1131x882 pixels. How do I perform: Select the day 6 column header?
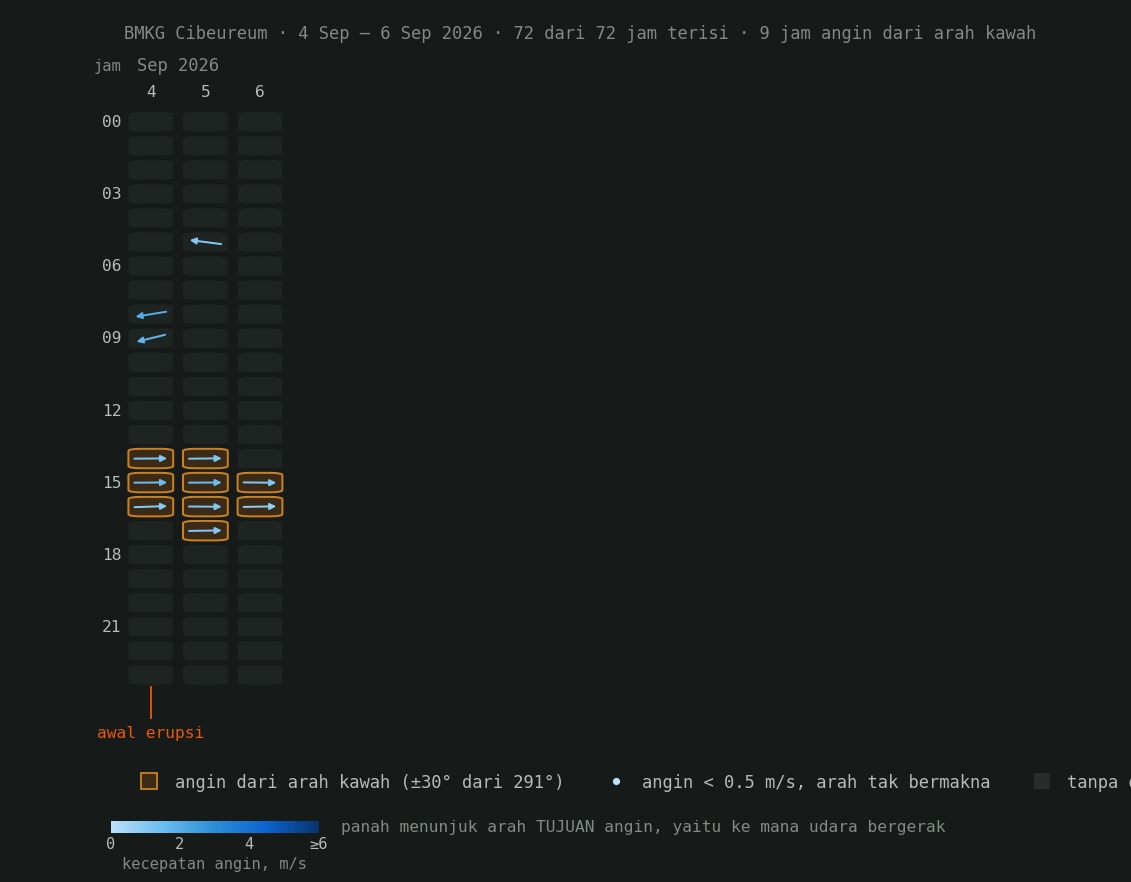pyautogui.click(x=260, y=92)
